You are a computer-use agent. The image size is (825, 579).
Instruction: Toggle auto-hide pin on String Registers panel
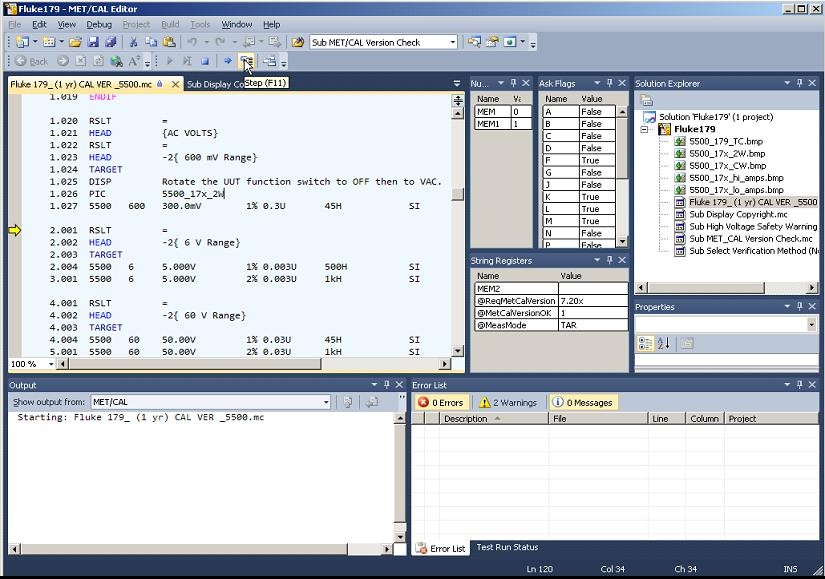point(609,260)
